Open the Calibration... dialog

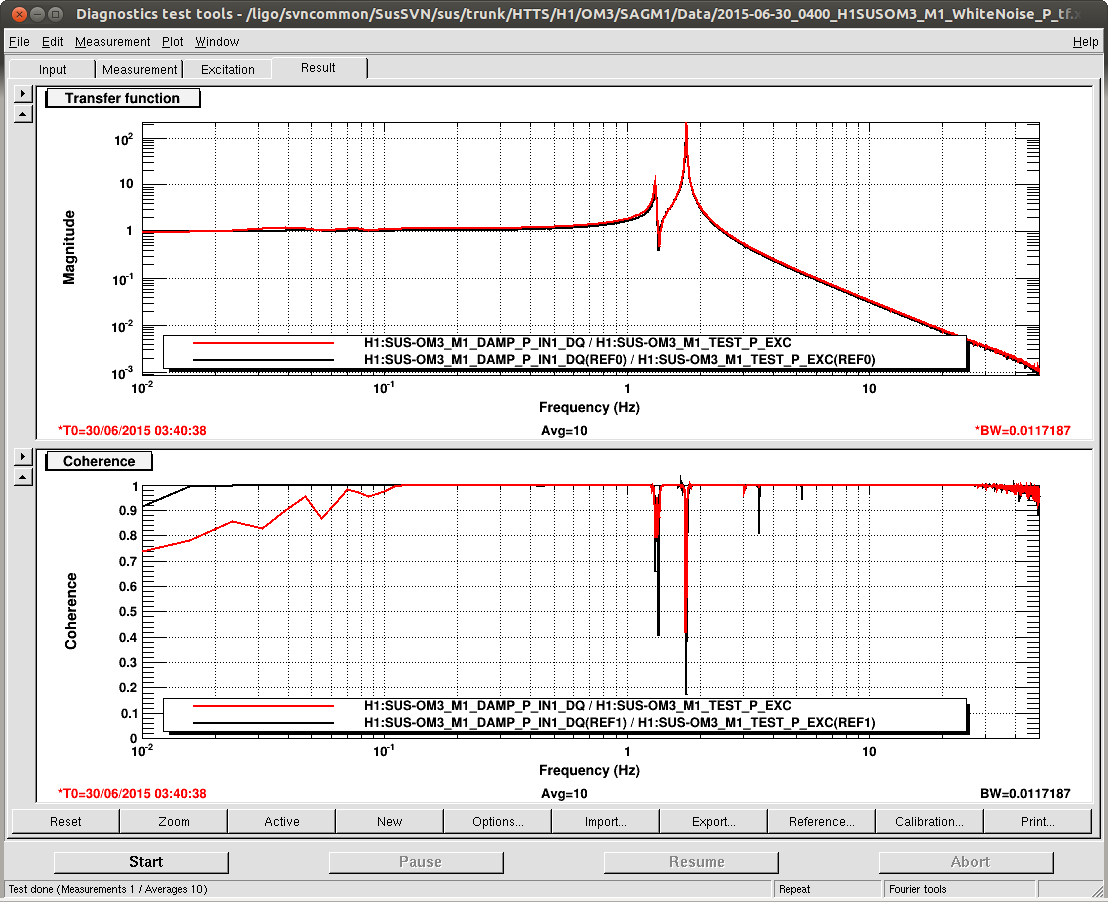pyautogui.click(x=929, y=821)
